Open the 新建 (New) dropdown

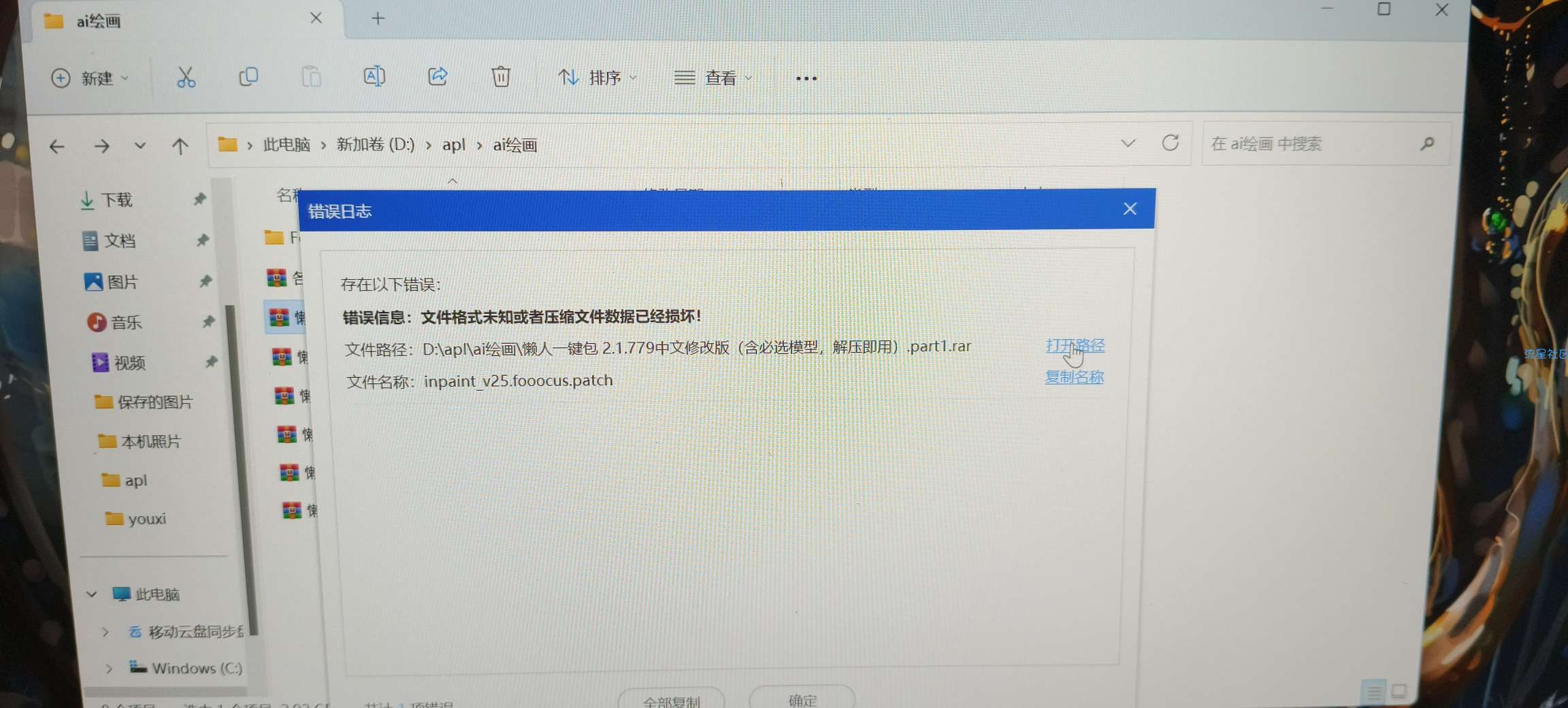(x=90, y=78)
